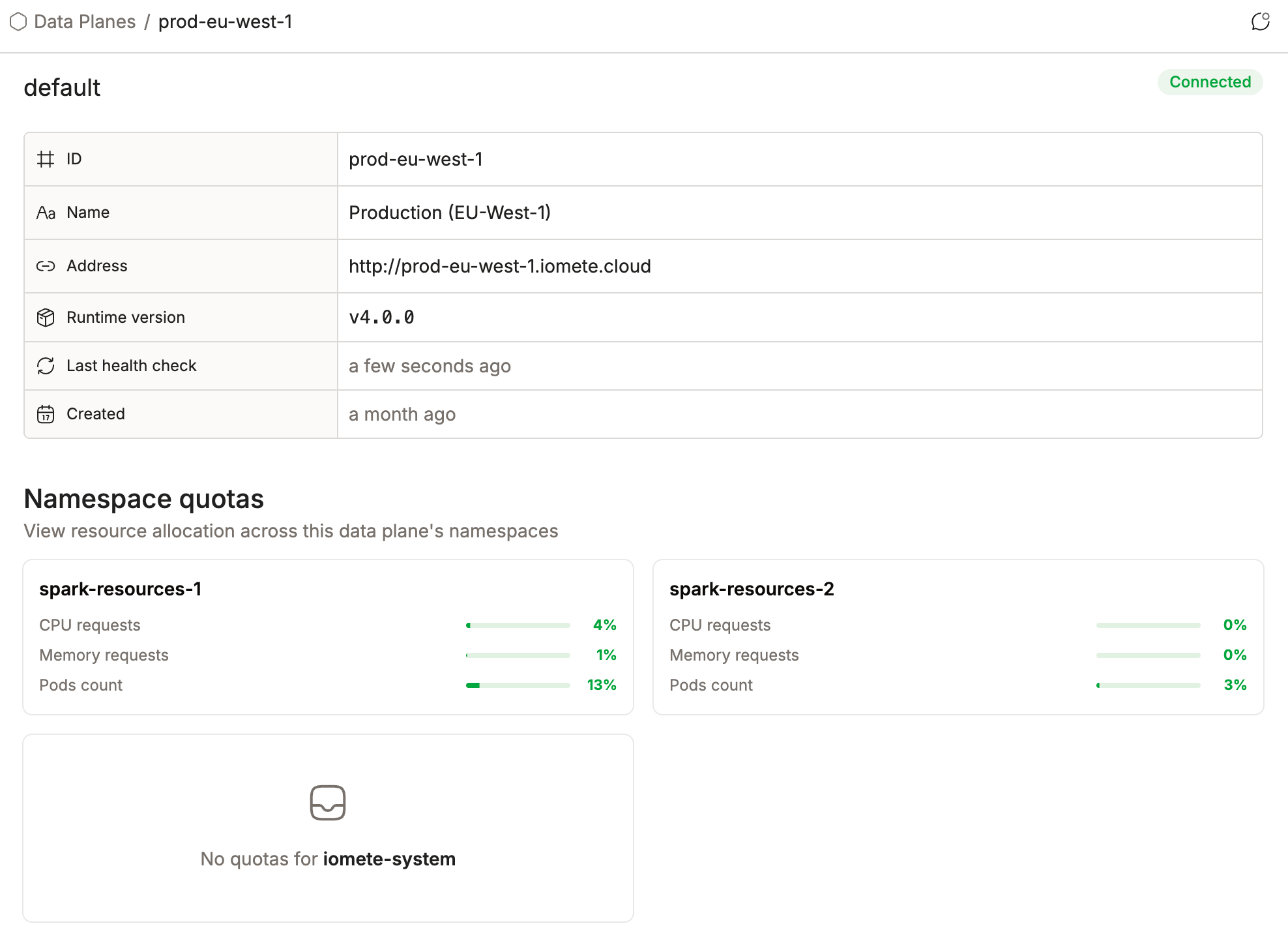Select the spark-resources-2 card title
The height and width of the screenshot is (943, 1288).
click(752, 589)
